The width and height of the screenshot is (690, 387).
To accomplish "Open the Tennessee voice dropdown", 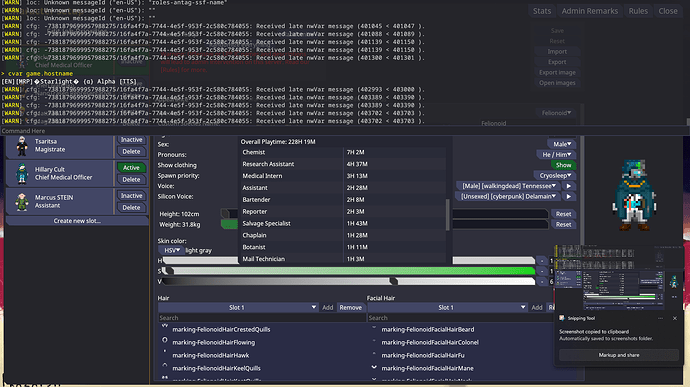I will point(508,186).
